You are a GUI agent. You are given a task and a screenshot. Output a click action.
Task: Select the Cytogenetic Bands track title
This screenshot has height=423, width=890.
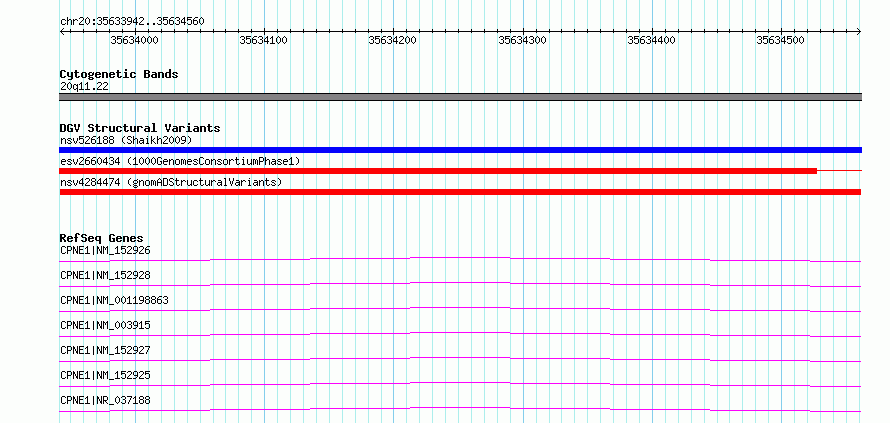(119, 74)
